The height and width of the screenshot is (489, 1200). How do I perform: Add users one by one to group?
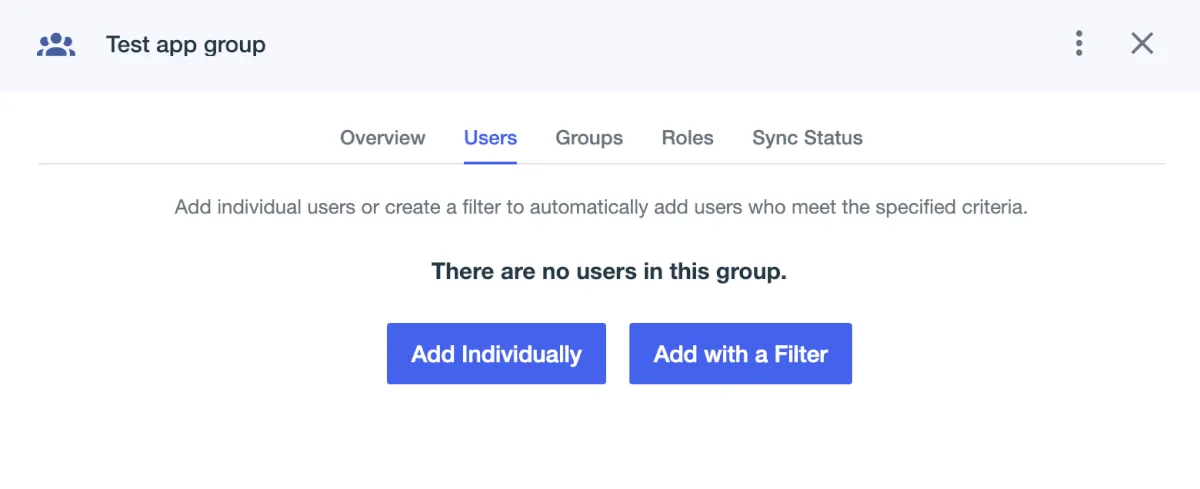tap(496, 354)
